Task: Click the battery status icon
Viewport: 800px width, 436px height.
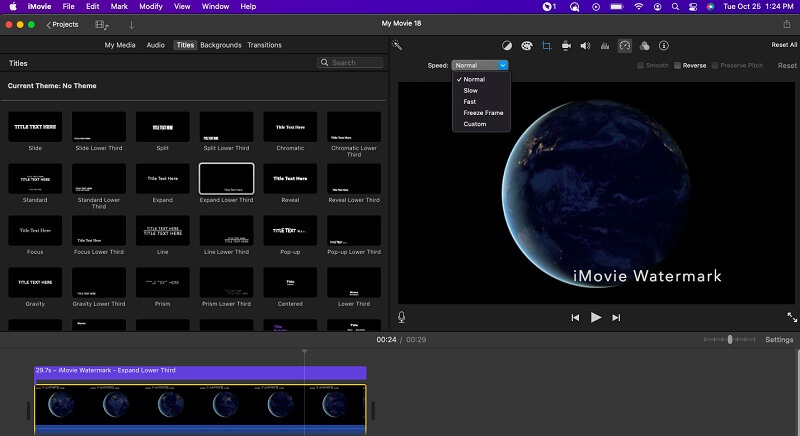Action: coord(617,7)
